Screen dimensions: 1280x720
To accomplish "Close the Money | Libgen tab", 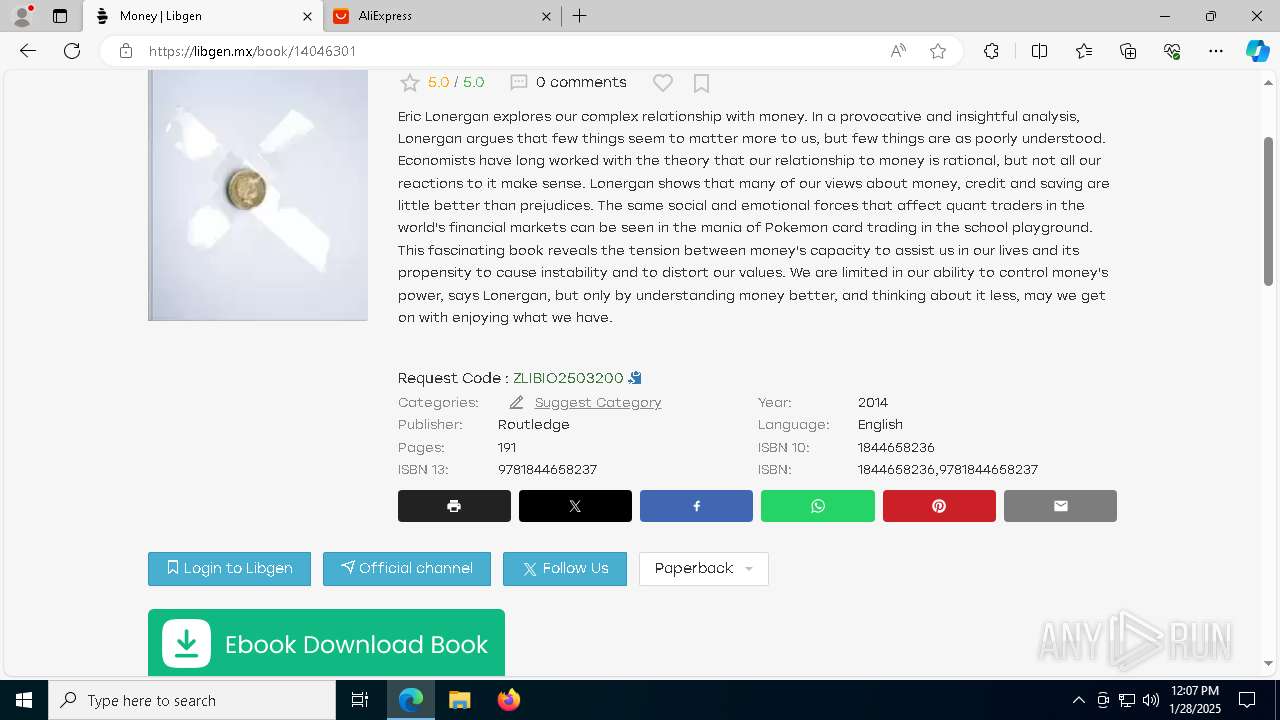I will point(307,16).
